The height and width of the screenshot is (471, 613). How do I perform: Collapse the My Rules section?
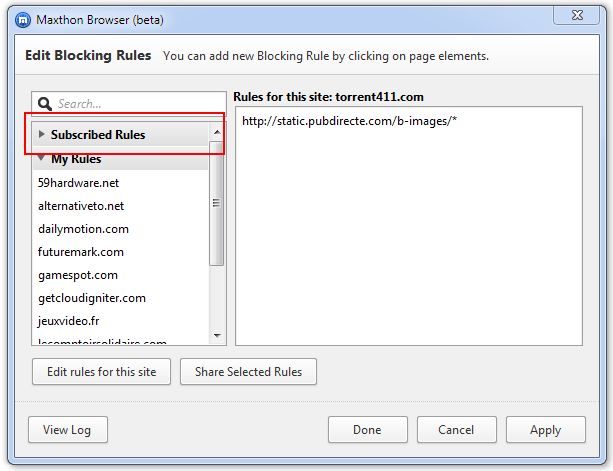pyautogui.click(x=120, y=159)
